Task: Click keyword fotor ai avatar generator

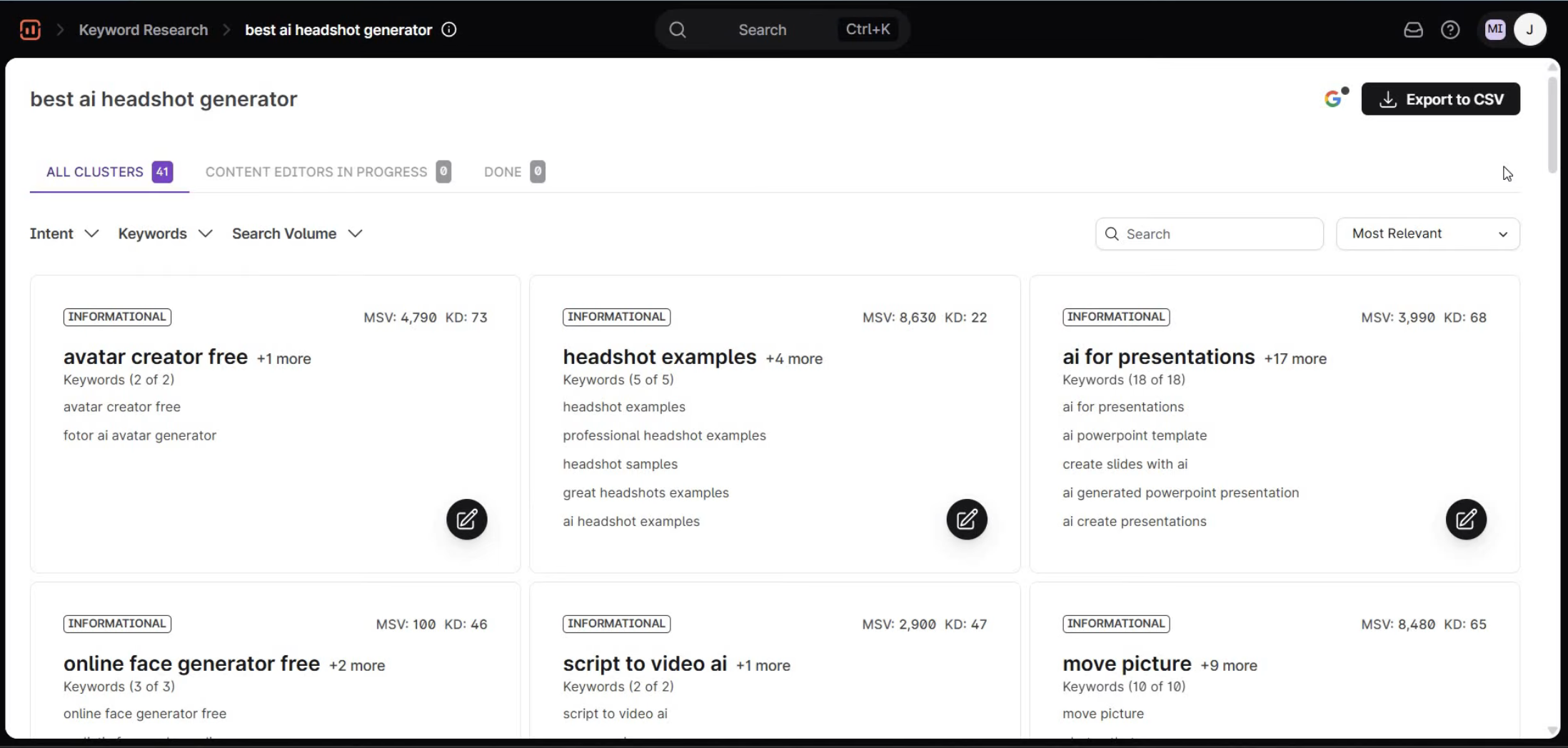Action: pyautogui.click(x=140, y=435)
